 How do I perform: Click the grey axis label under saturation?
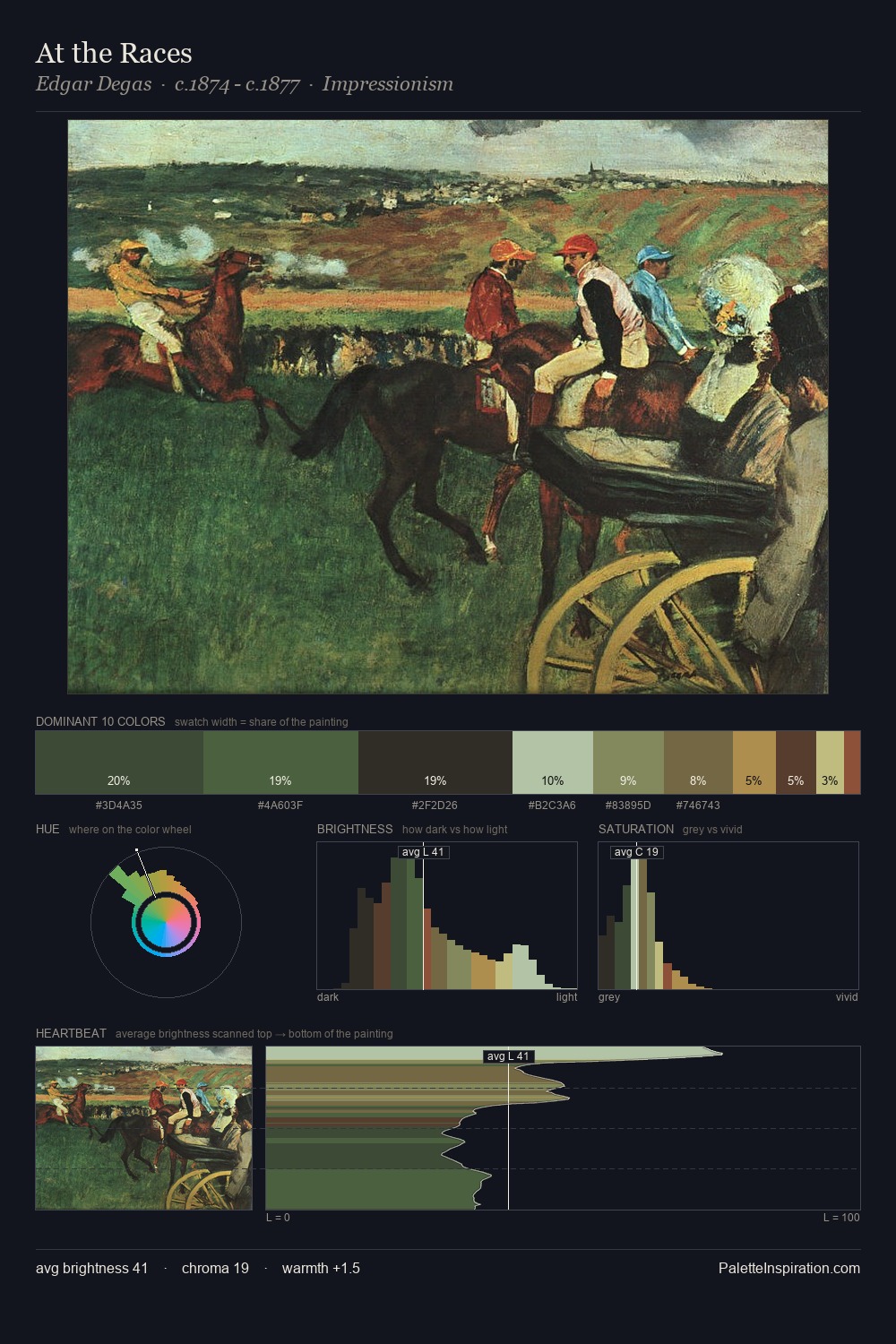609,997
